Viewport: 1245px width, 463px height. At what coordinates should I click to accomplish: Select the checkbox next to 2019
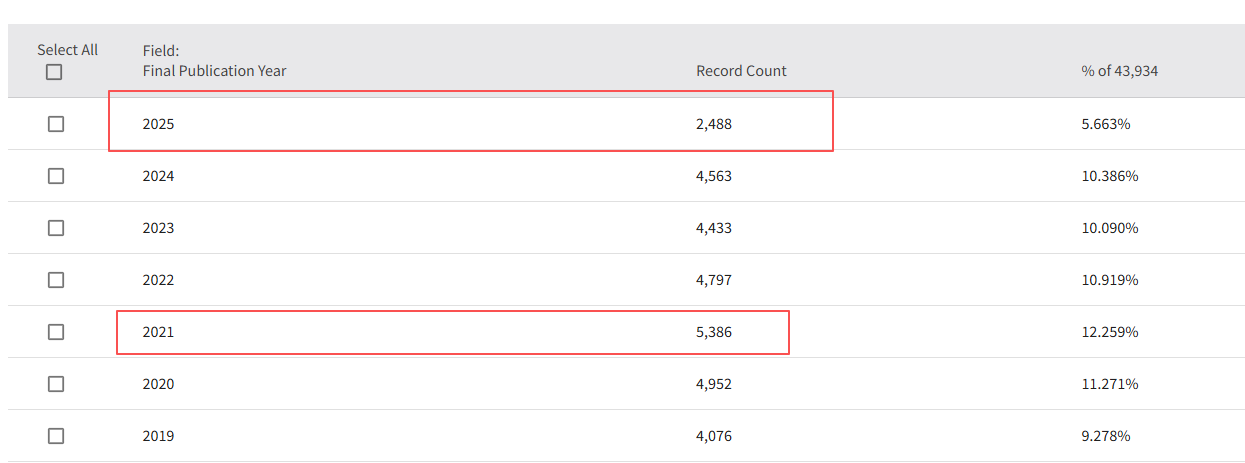56,436
